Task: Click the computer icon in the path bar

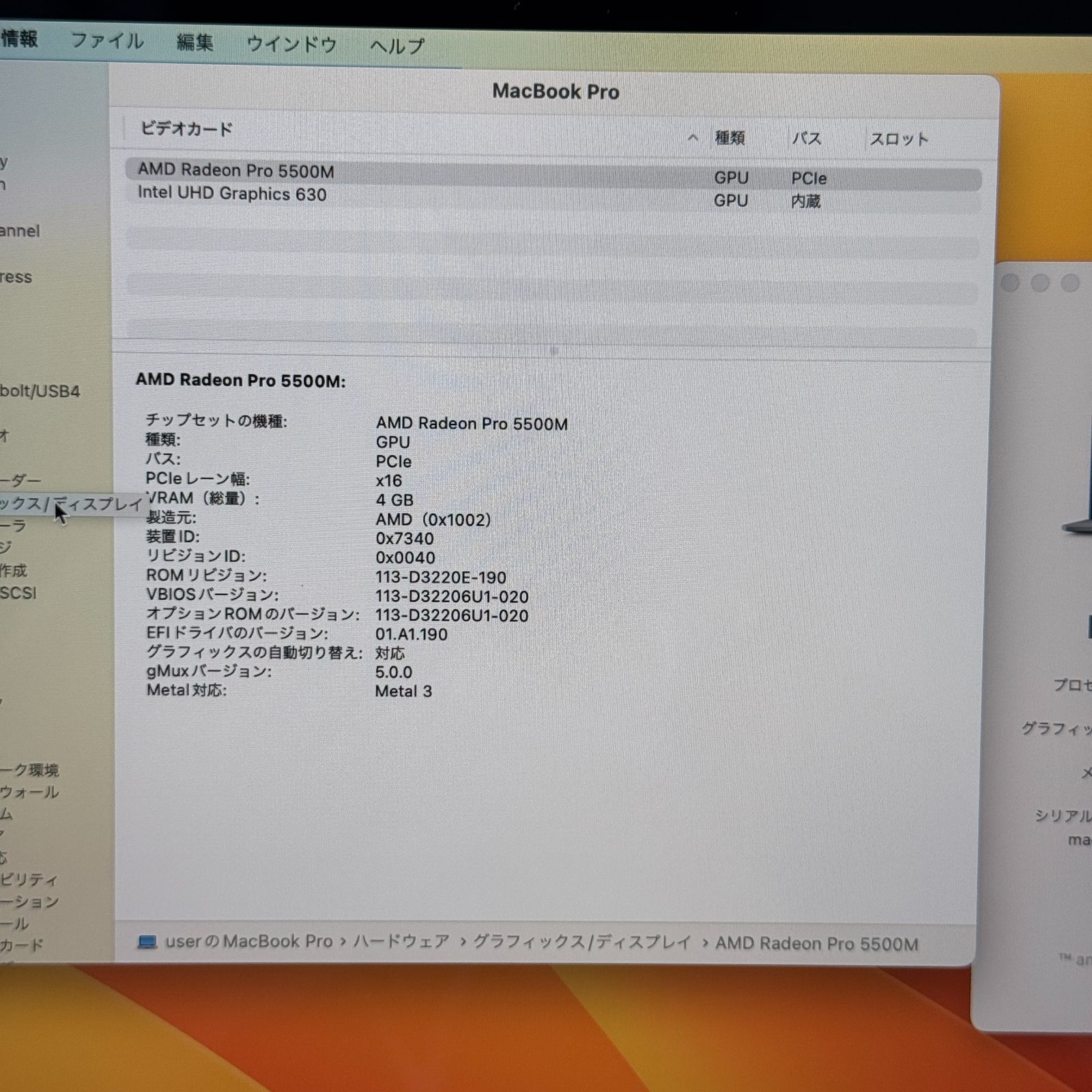Action: coord(147,942)
